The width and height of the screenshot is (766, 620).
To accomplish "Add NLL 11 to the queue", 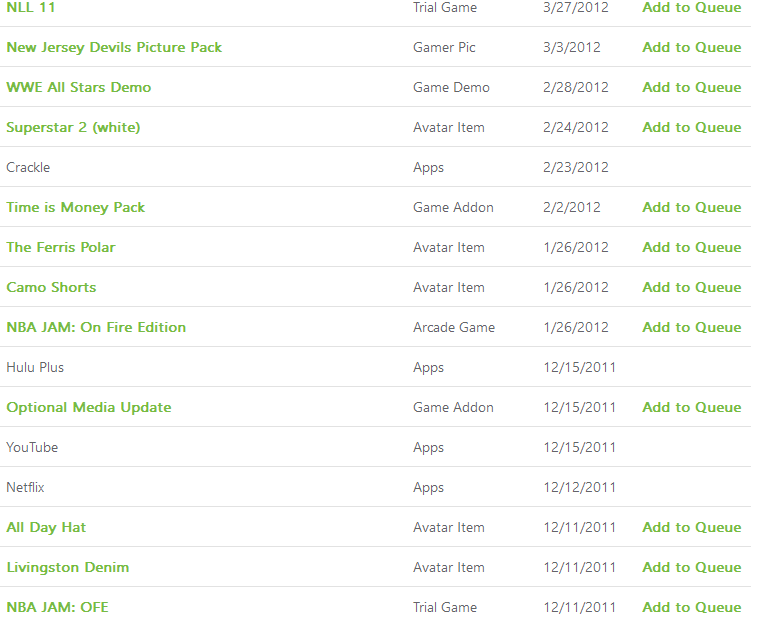I will coord(692,7).
